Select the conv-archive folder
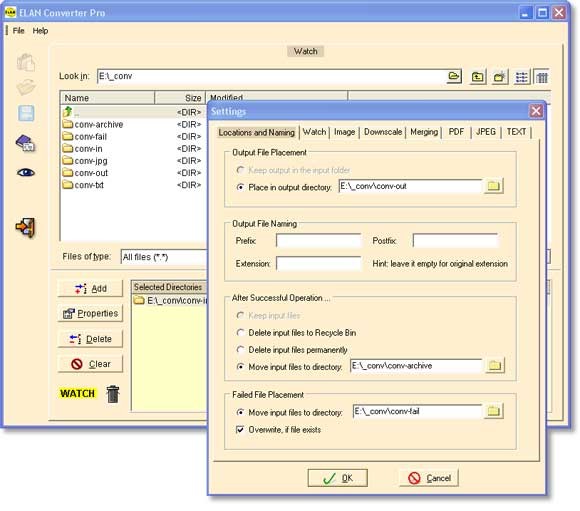The width and height of the screenshot is (580, 511). (x=93, y=124)
